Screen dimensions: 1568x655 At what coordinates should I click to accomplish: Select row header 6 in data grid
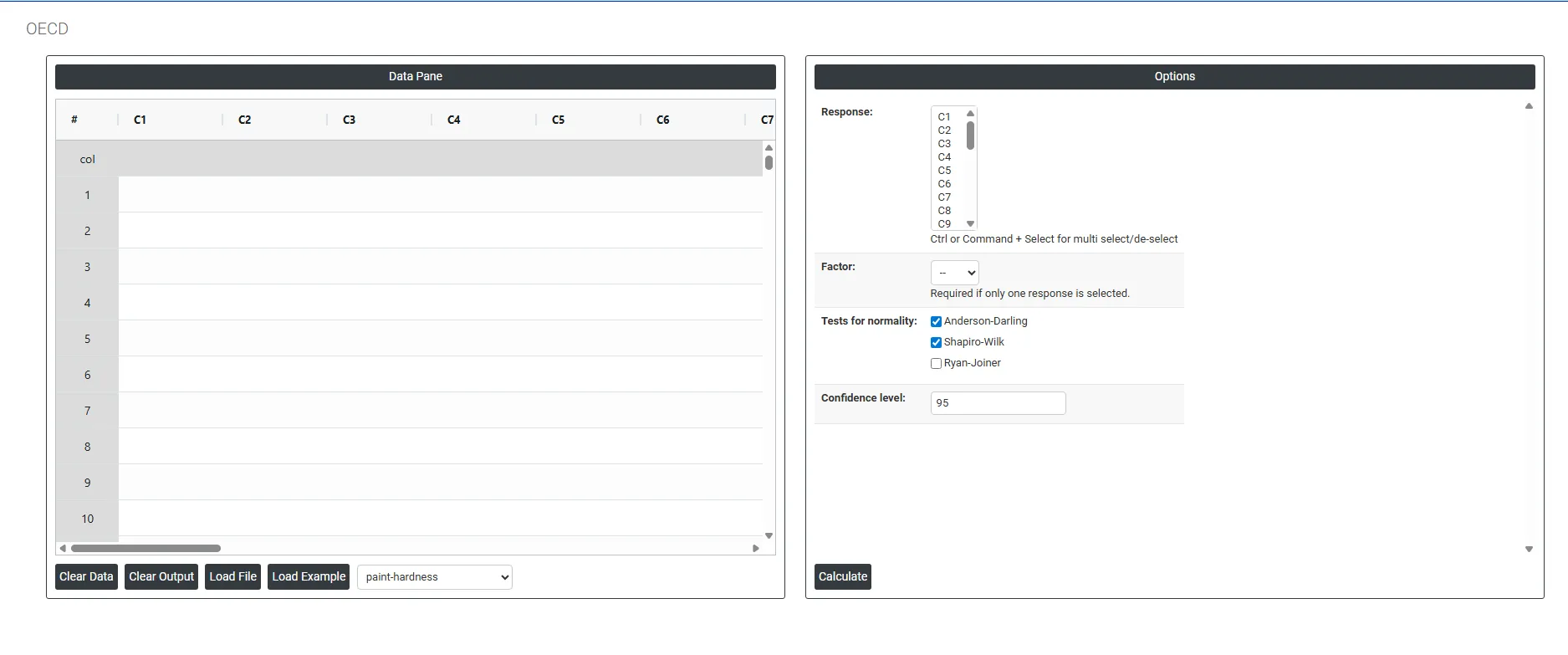[87, 375]
